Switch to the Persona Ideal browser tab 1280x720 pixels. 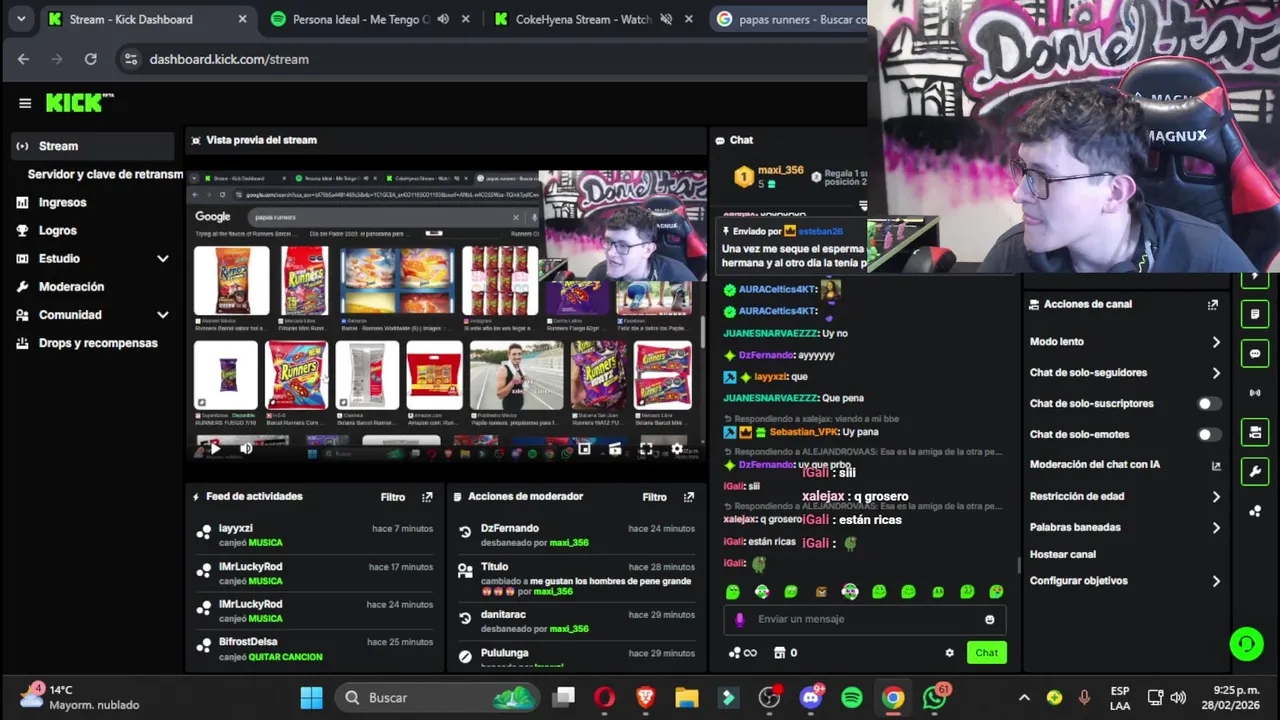point(369,19)
